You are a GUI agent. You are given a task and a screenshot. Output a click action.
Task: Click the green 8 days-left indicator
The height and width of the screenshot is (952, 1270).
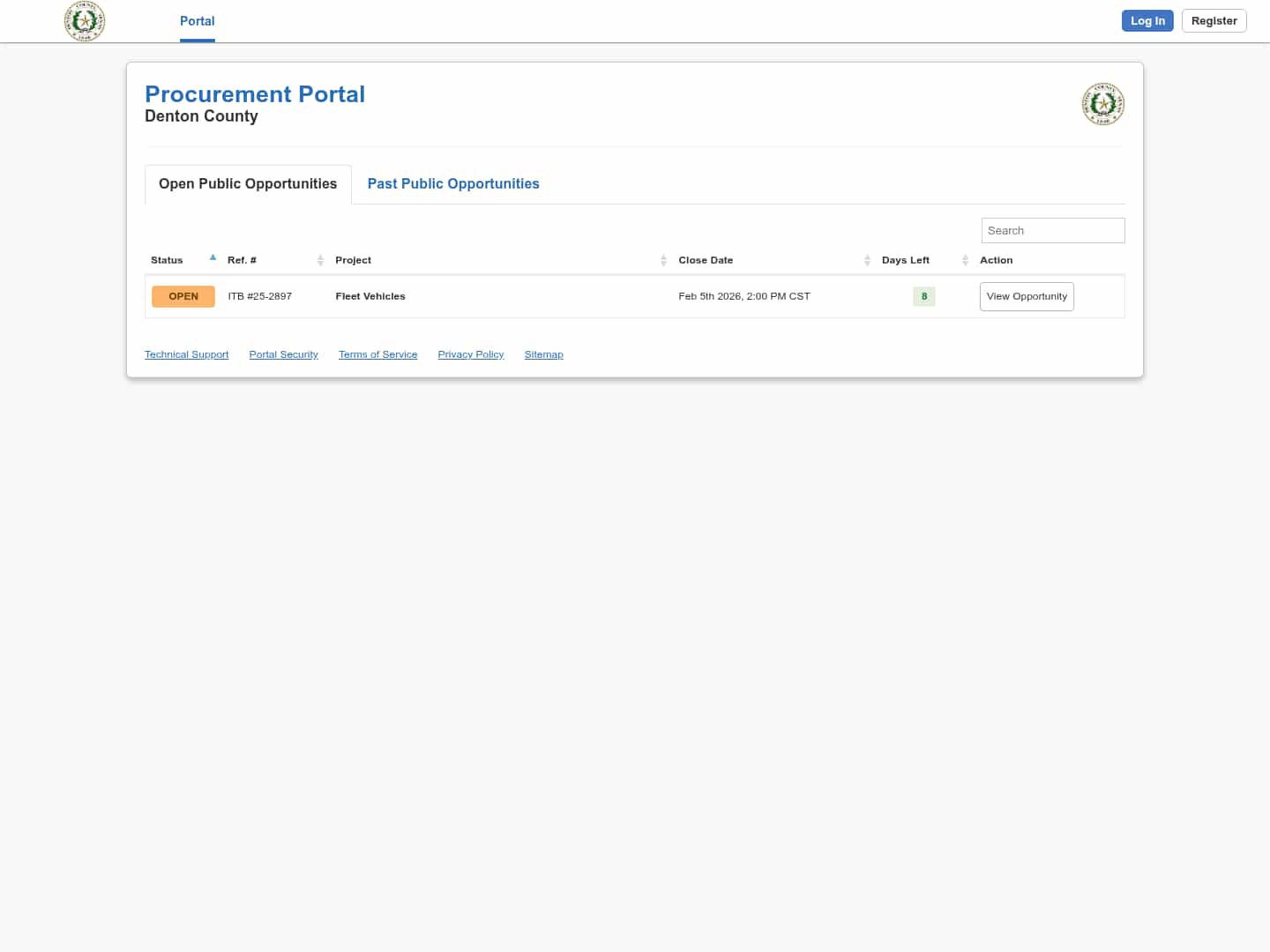coord(923,296)
